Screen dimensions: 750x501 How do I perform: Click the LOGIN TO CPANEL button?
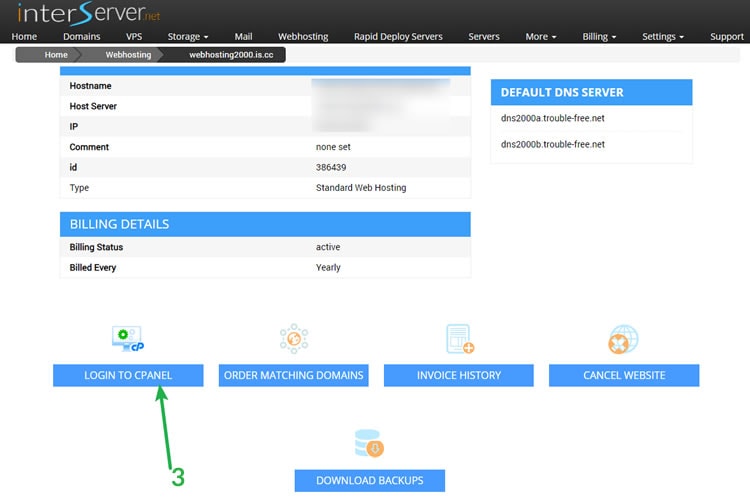128,375
